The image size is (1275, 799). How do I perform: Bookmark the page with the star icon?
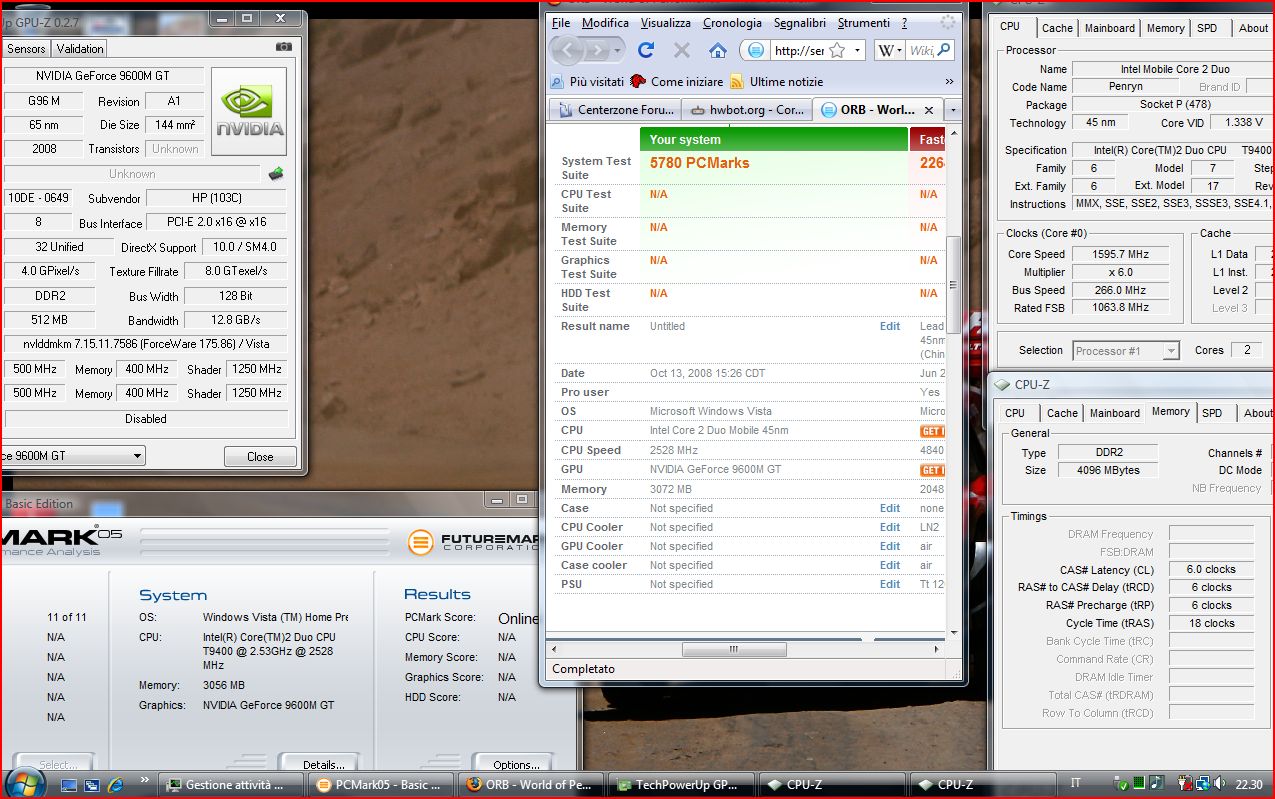point(837,50)
